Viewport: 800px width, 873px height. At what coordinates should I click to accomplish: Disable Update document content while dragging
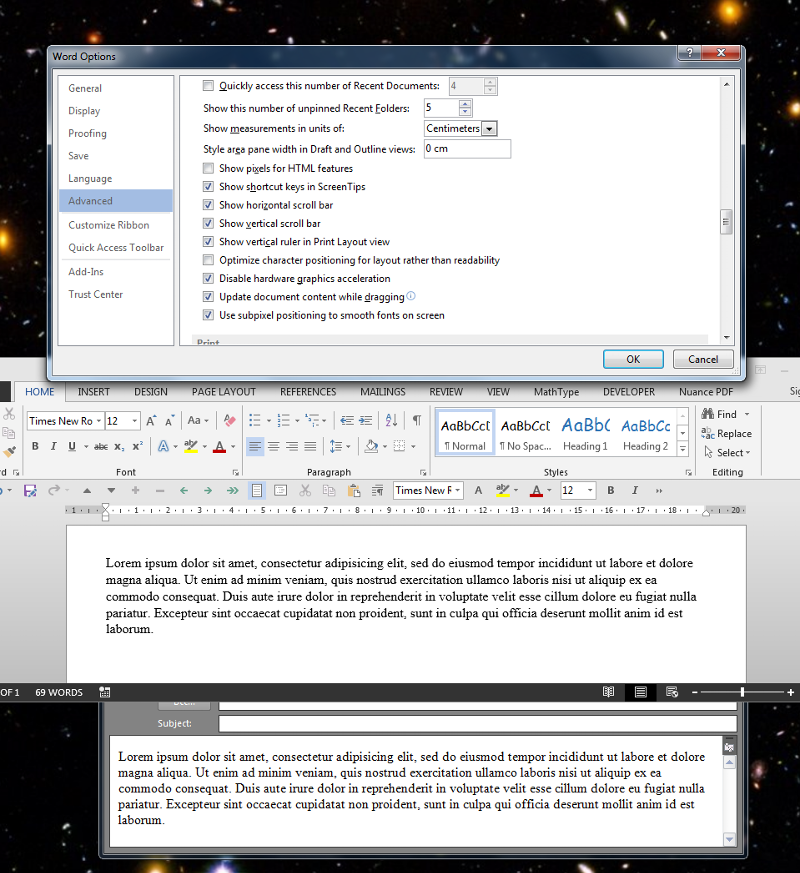(207, 296)
